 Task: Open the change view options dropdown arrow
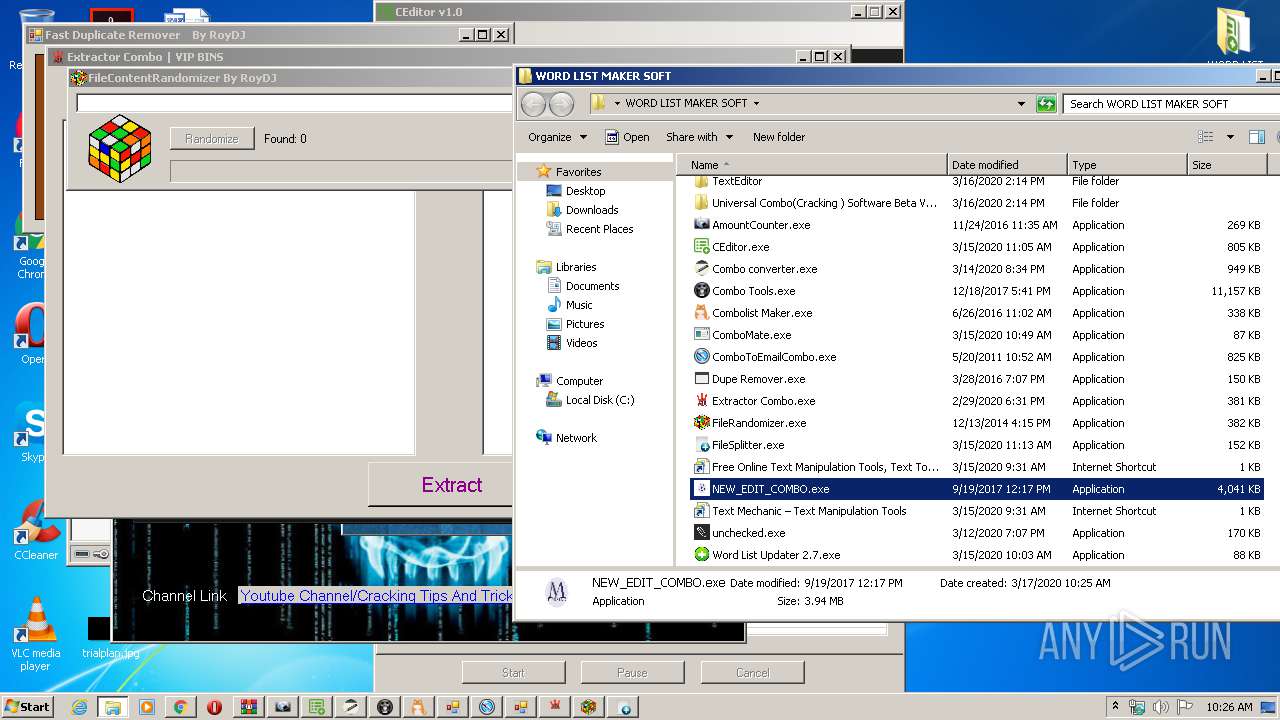(x=1230, y=137)
